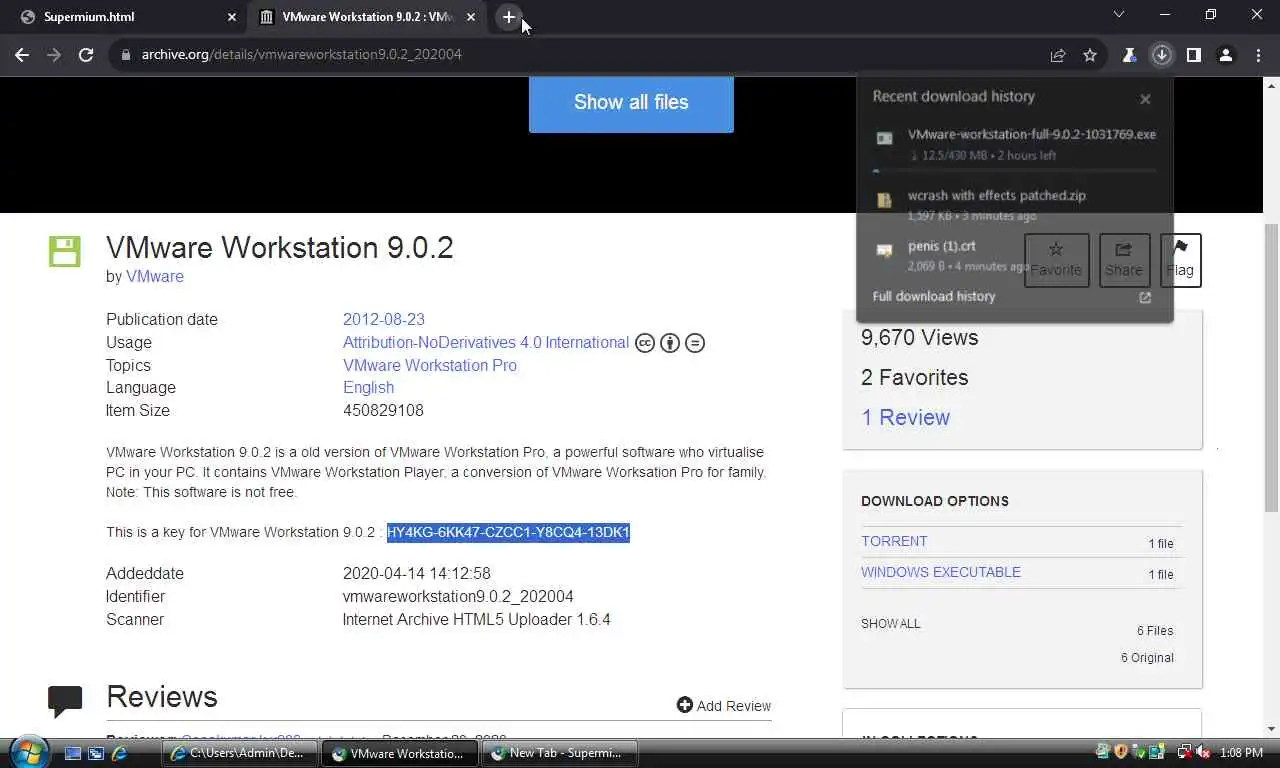Click the English language link
The height and width of the screenshot is (768, 1280).
[368, 388]
